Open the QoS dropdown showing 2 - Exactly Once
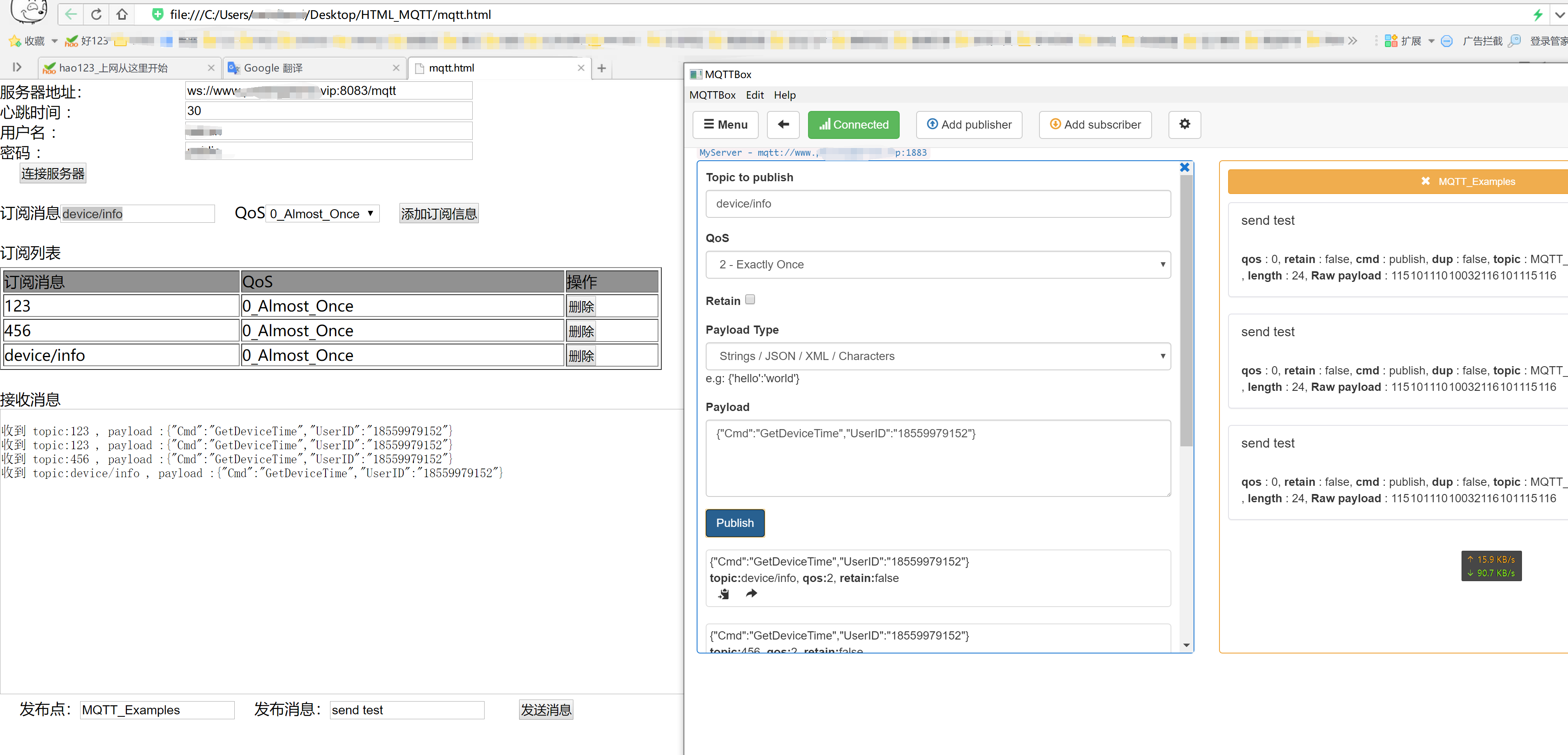 click(x=938, y=264)
